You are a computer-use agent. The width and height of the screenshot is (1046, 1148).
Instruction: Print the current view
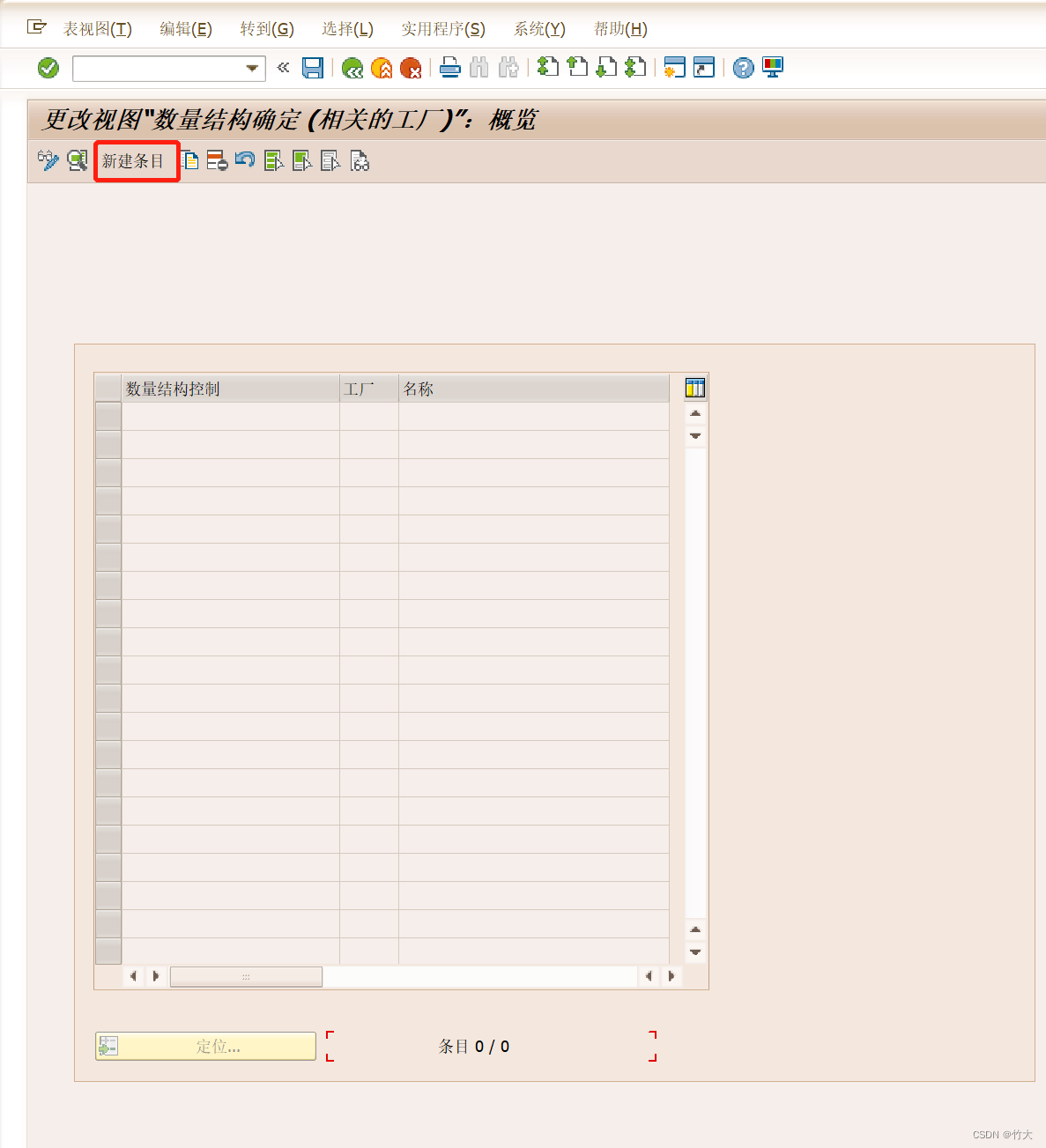tap(450, 68)
